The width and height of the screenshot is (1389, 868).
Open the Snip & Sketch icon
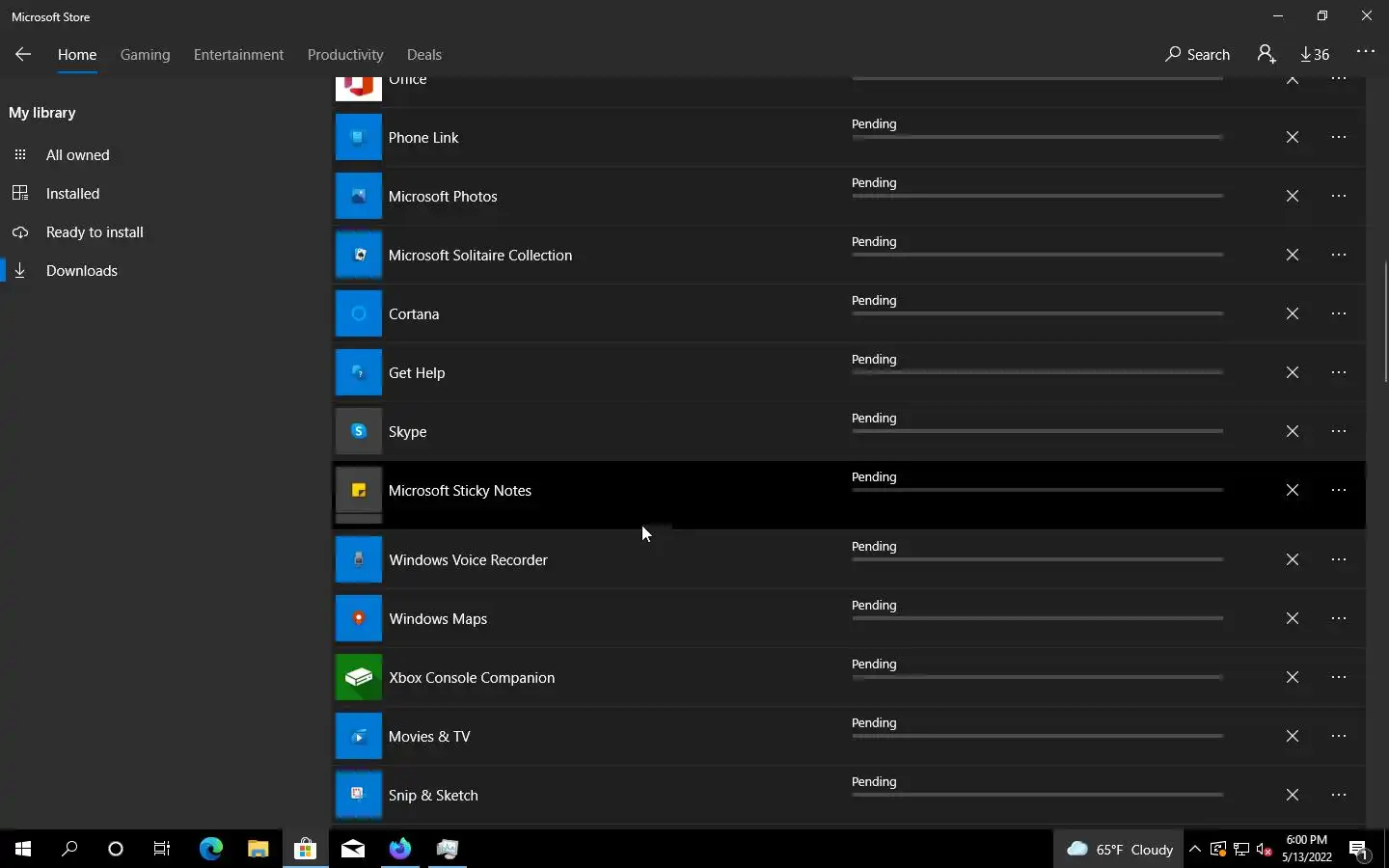coord(358,795)
